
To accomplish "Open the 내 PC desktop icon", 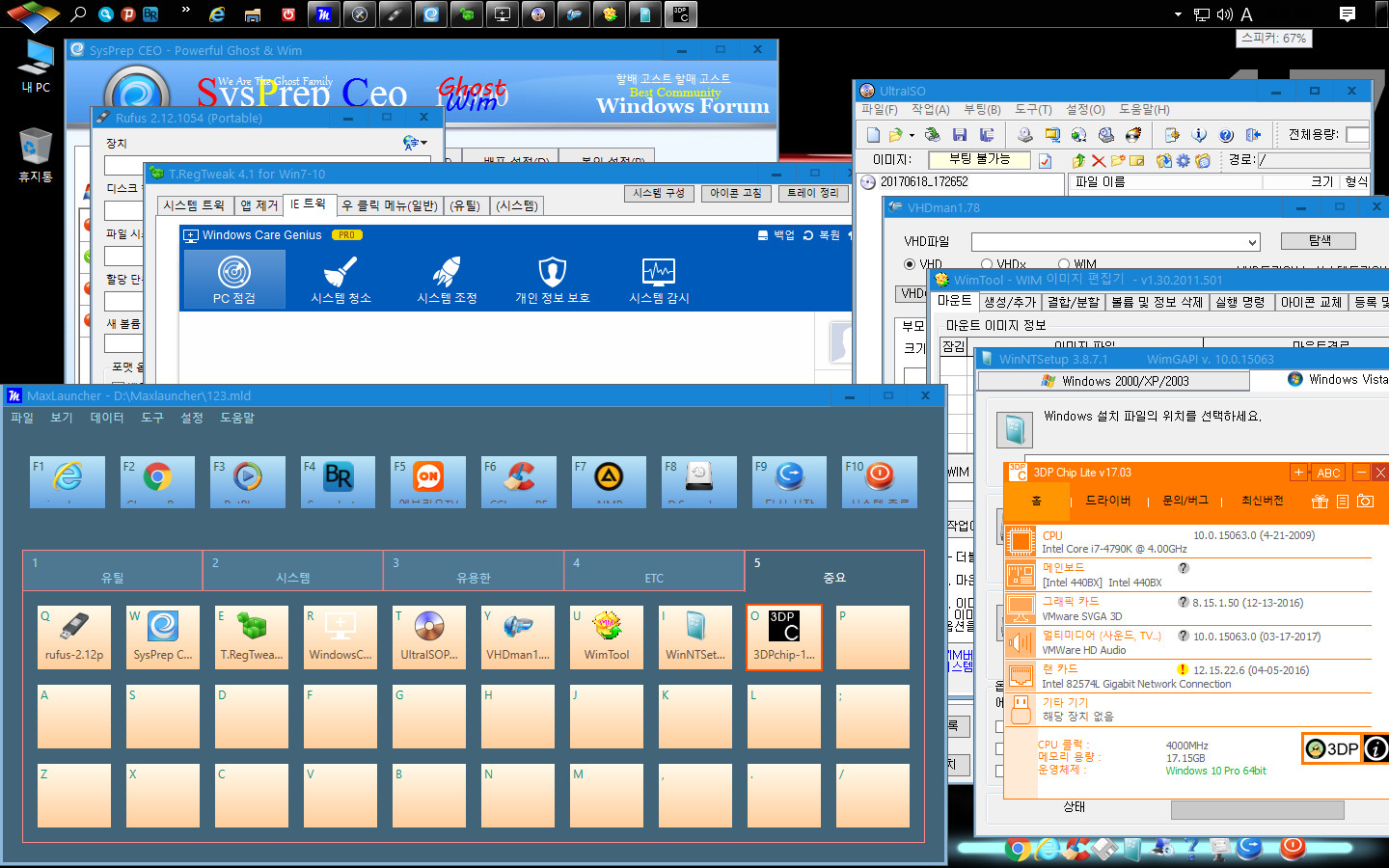I will pos(35,66).
